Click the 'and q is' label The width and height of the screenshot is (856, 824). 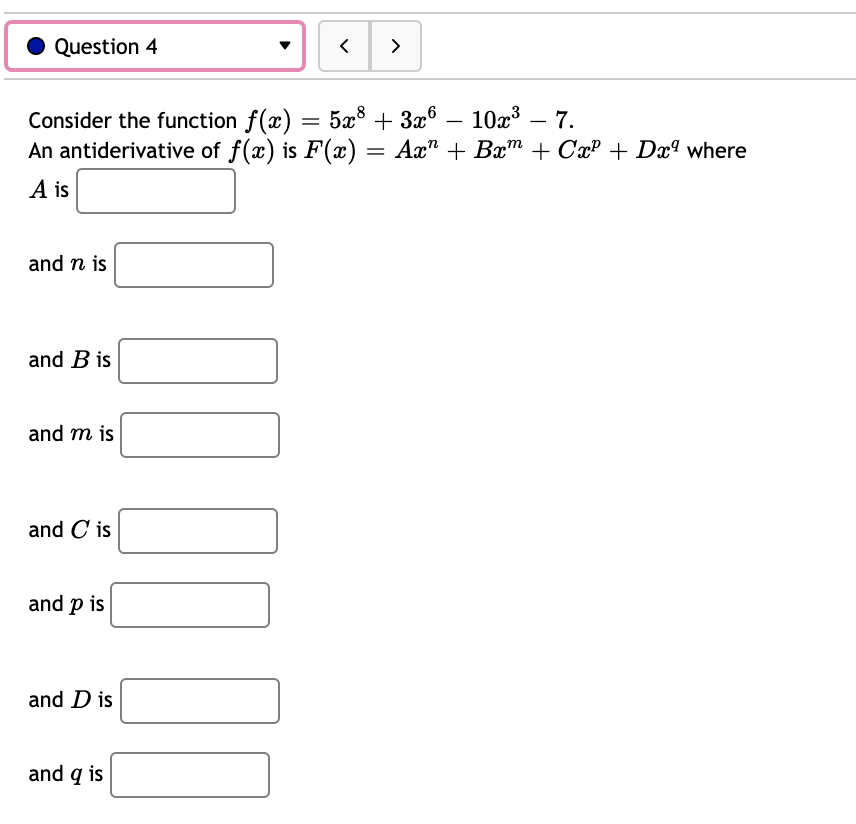[x=66, y=774]
